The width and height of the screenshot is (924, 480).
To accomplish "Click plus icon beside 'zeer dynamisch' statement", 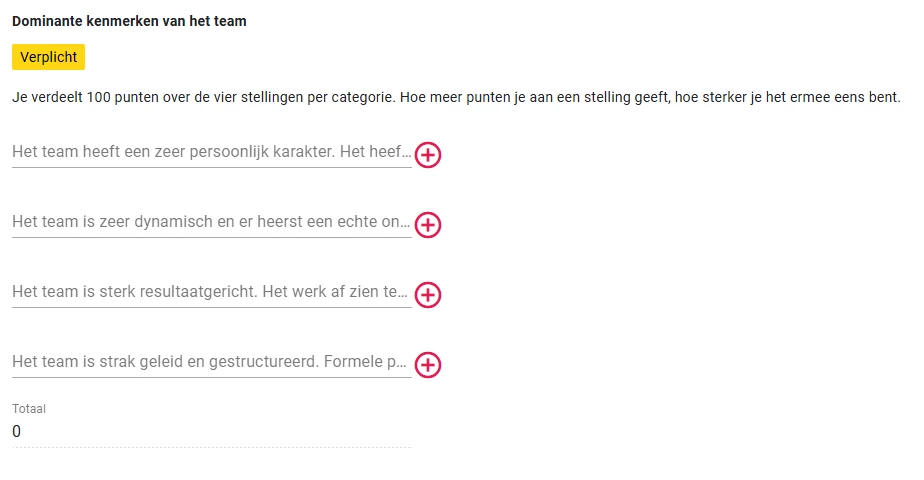I will click(428, 225).
